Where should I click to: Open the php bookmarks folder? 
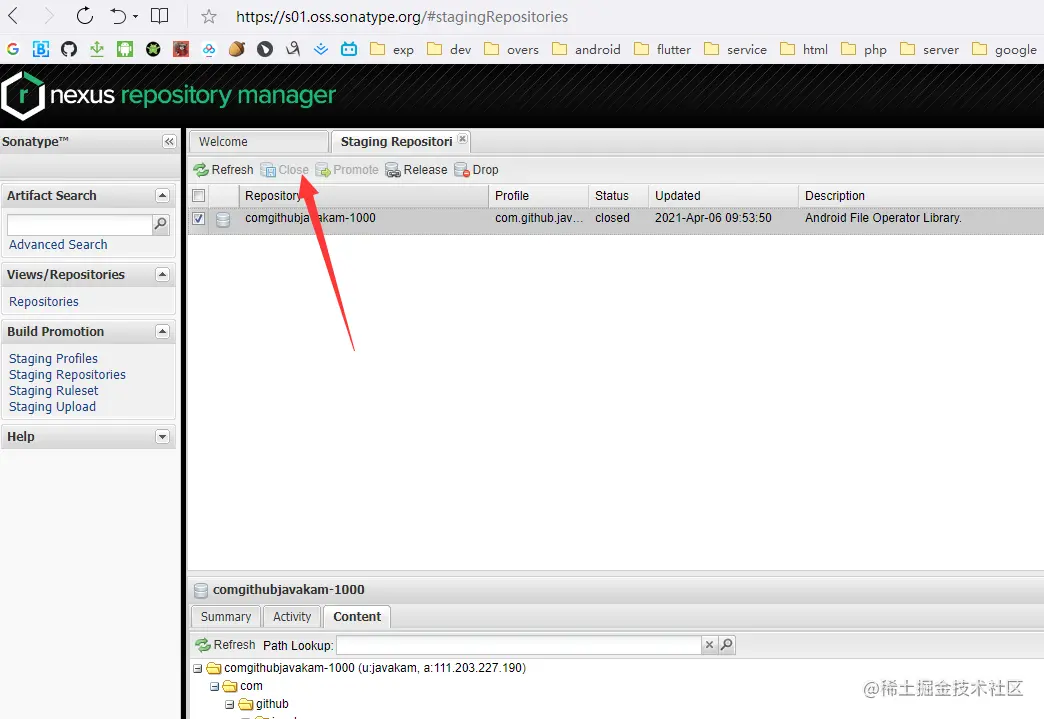tap(864, 49)
